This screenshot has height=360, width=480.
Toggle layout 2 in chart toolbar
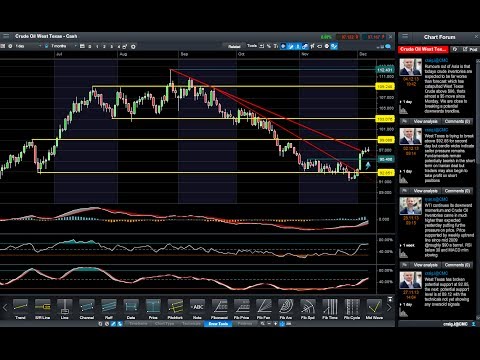pyautogui.click(x=104, y=46)
